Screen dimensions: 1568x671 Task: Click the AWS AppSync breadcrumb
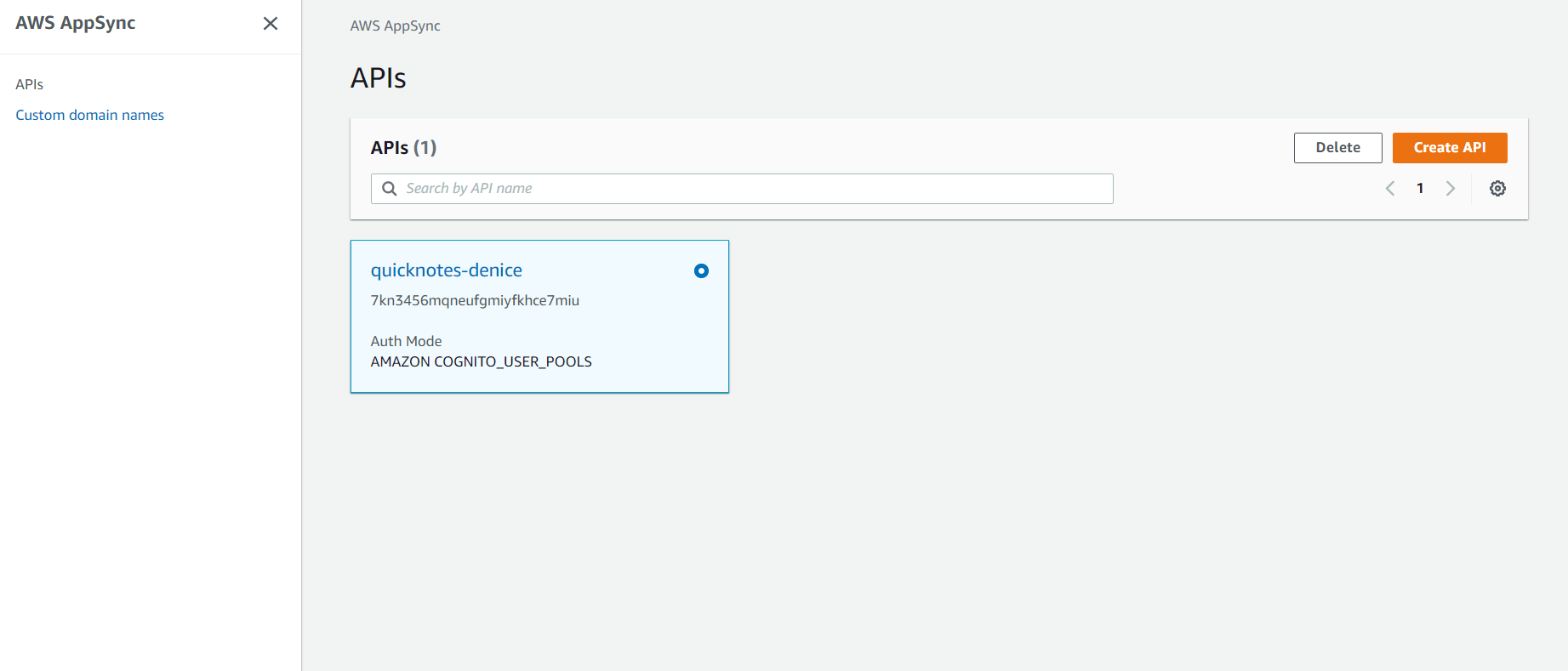[x=396, y=26]
